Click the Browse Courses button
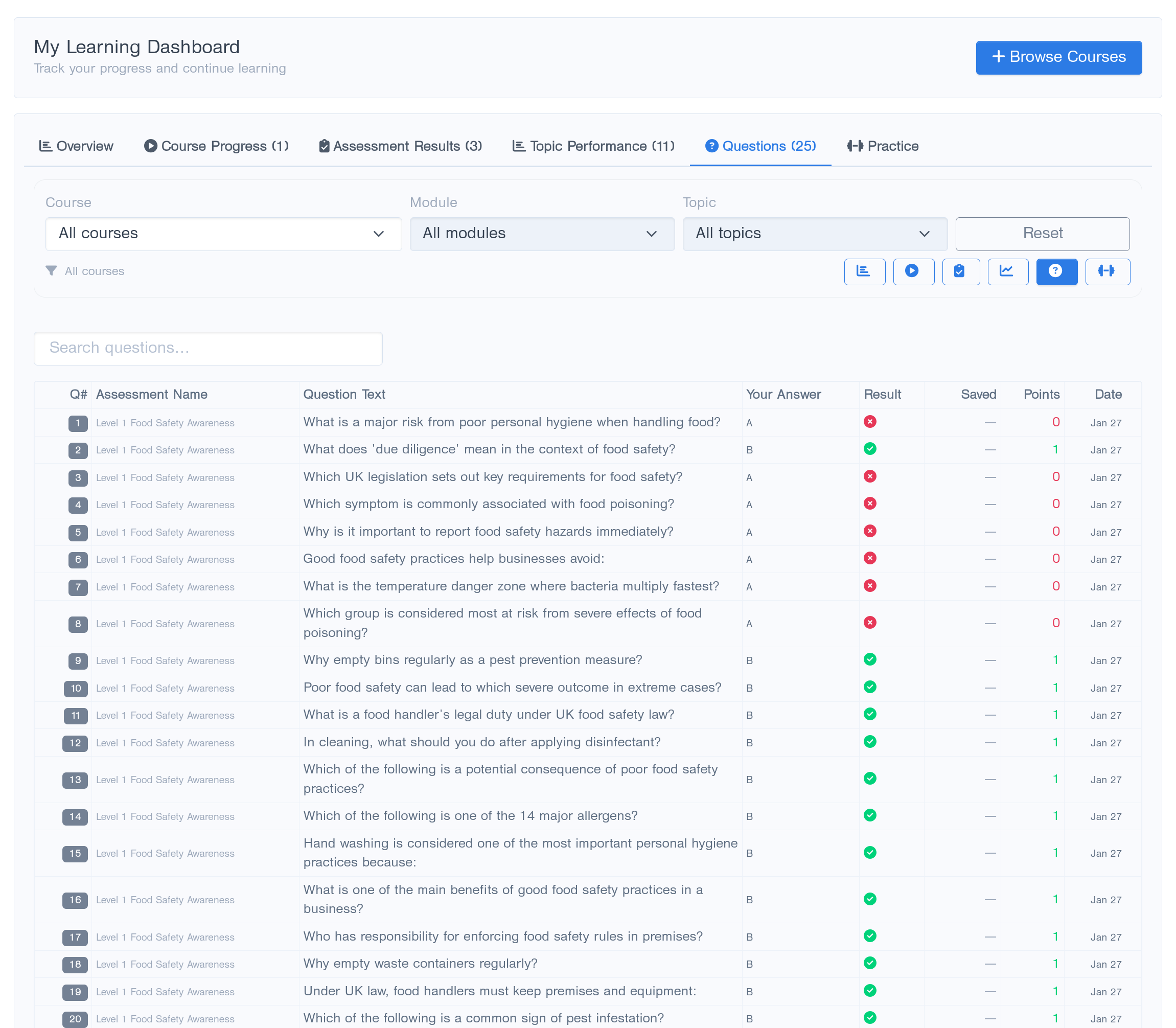This screenshot has height=1028, width=1176. pyautogui.click(x=1058, y=57)
